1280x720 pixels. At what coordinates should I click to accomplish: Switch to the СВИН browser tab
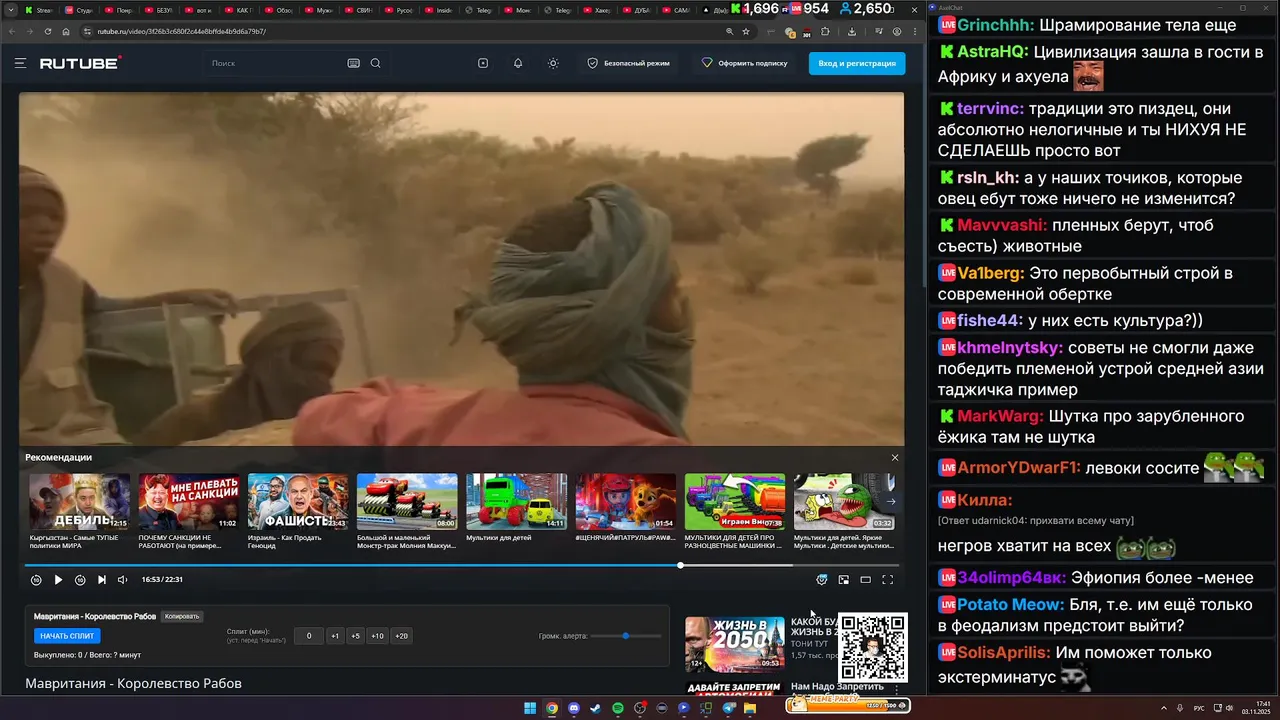tap(359, 10)
